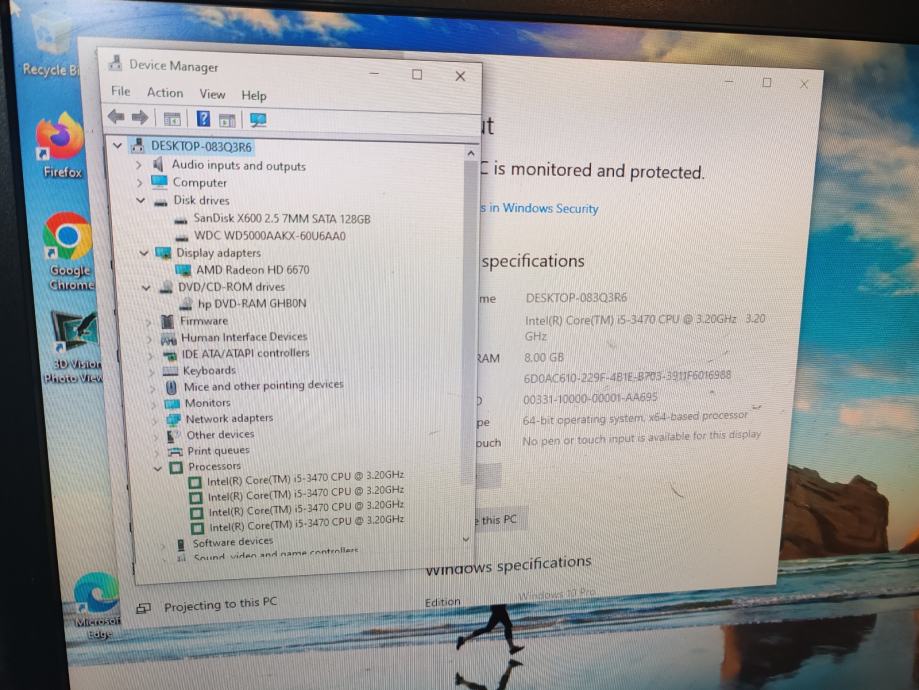The width and height of the screenshot is (919, 690).
Task: Select the Firmware chip icon
Action: point(167,321)
